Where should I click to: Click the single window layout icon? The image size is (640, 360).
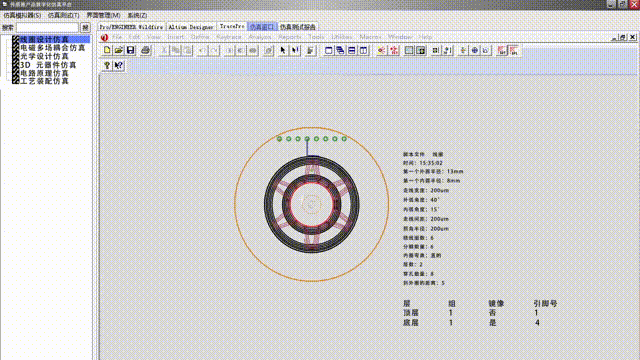328,50
